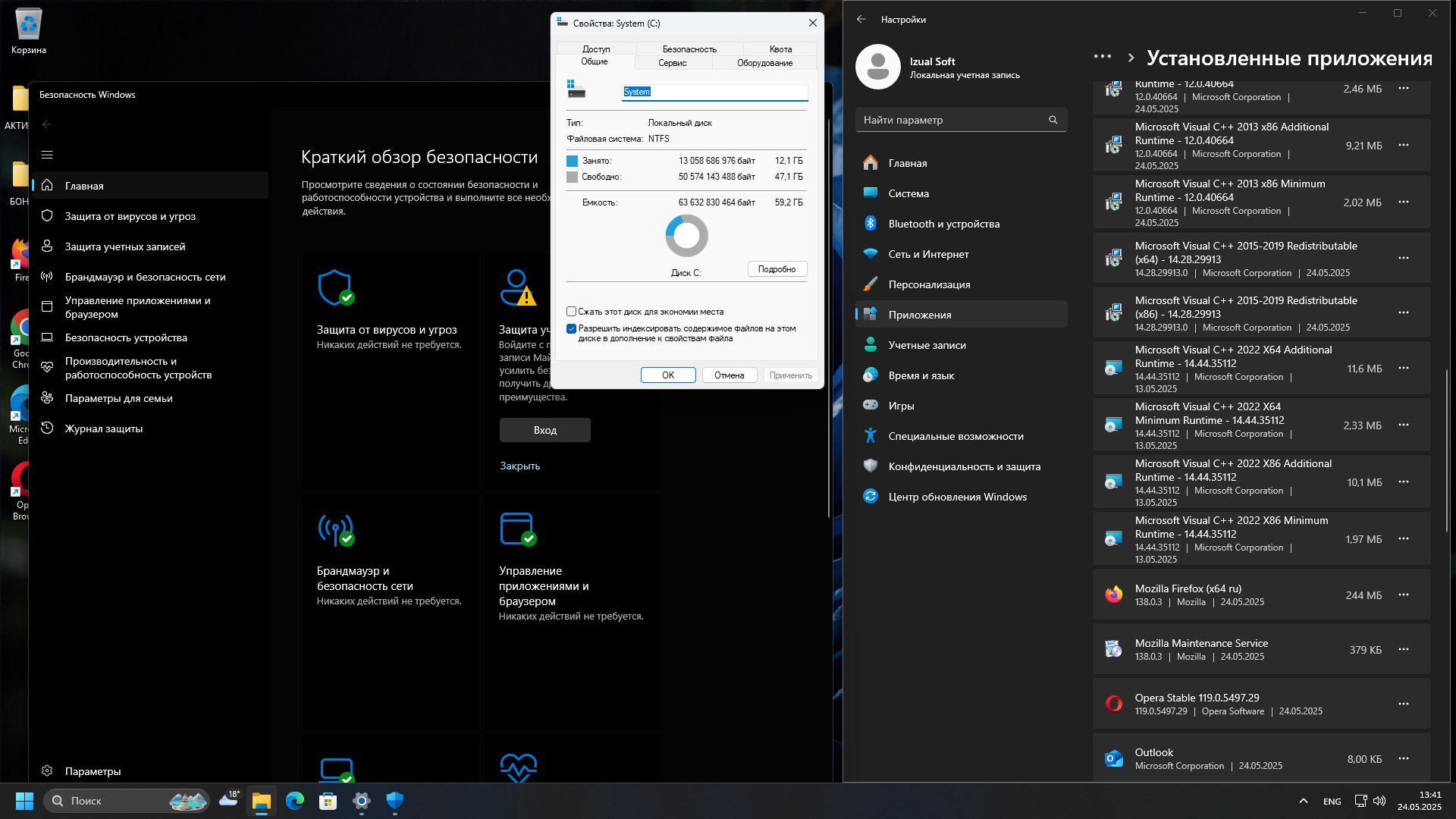Click the hamburger menu in Windows Security
Image resolution: width=1456 pixels, height=819 pixels.
point(47,155)
